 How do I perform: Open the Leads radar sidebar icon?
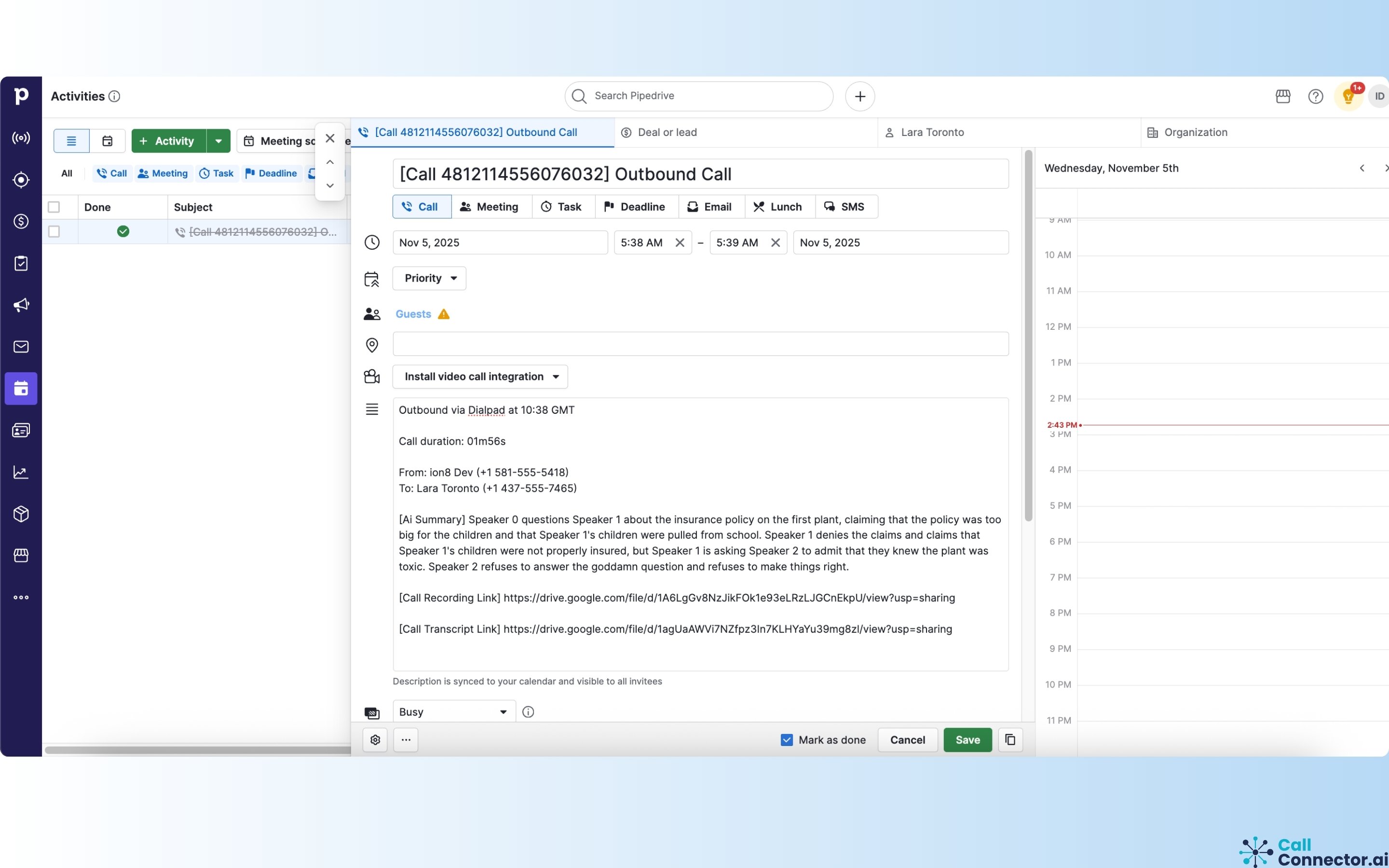(21, 138)
